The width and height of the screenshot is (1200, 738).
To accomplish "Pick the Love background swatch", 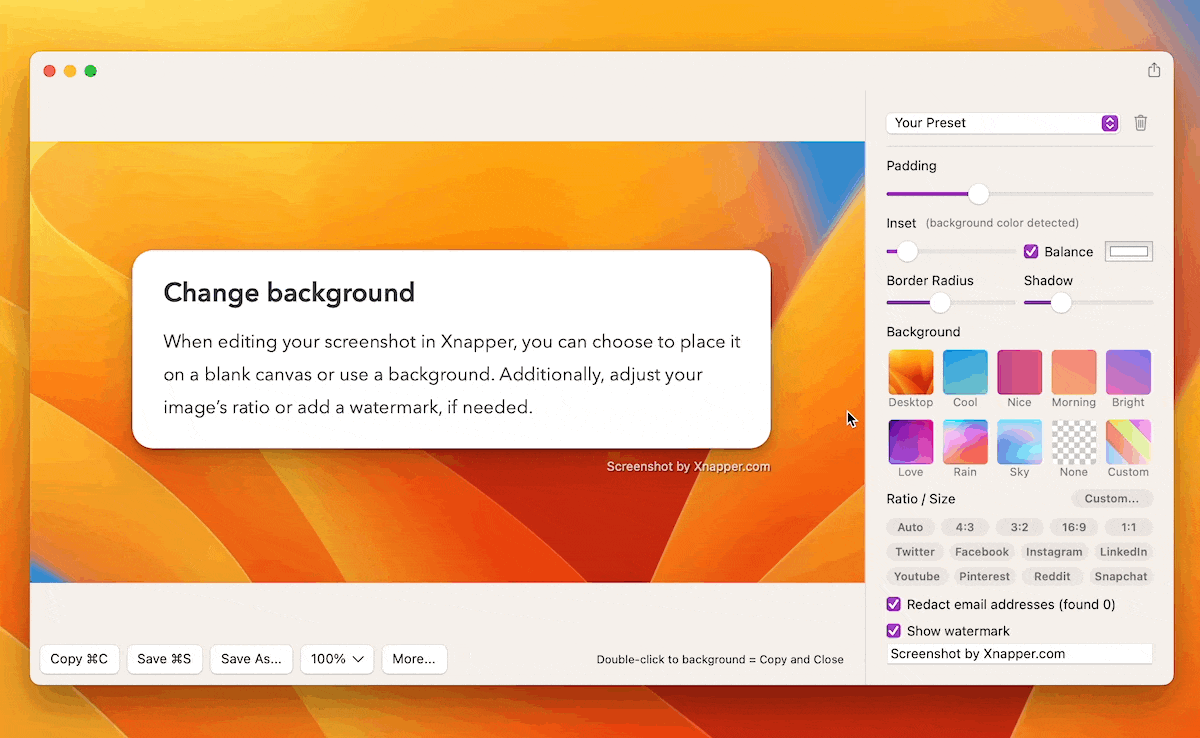I will [x=911, y=442].
